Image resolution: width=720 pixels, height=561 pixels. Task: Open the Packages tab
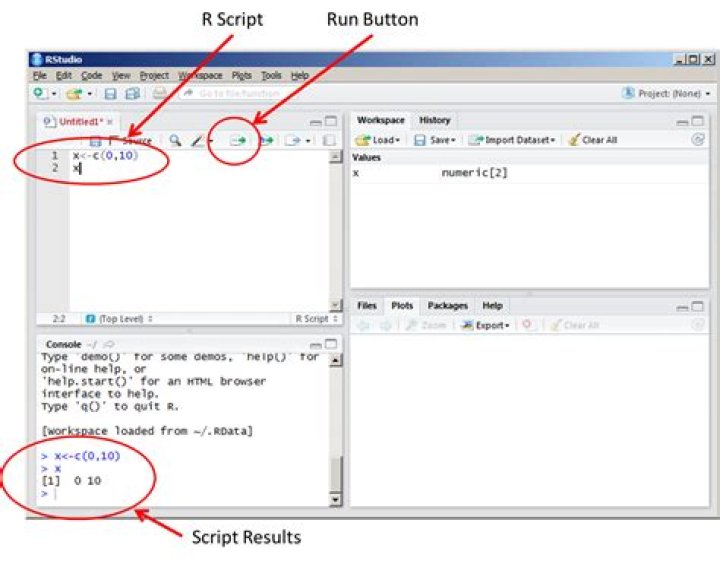click(447, 305)
